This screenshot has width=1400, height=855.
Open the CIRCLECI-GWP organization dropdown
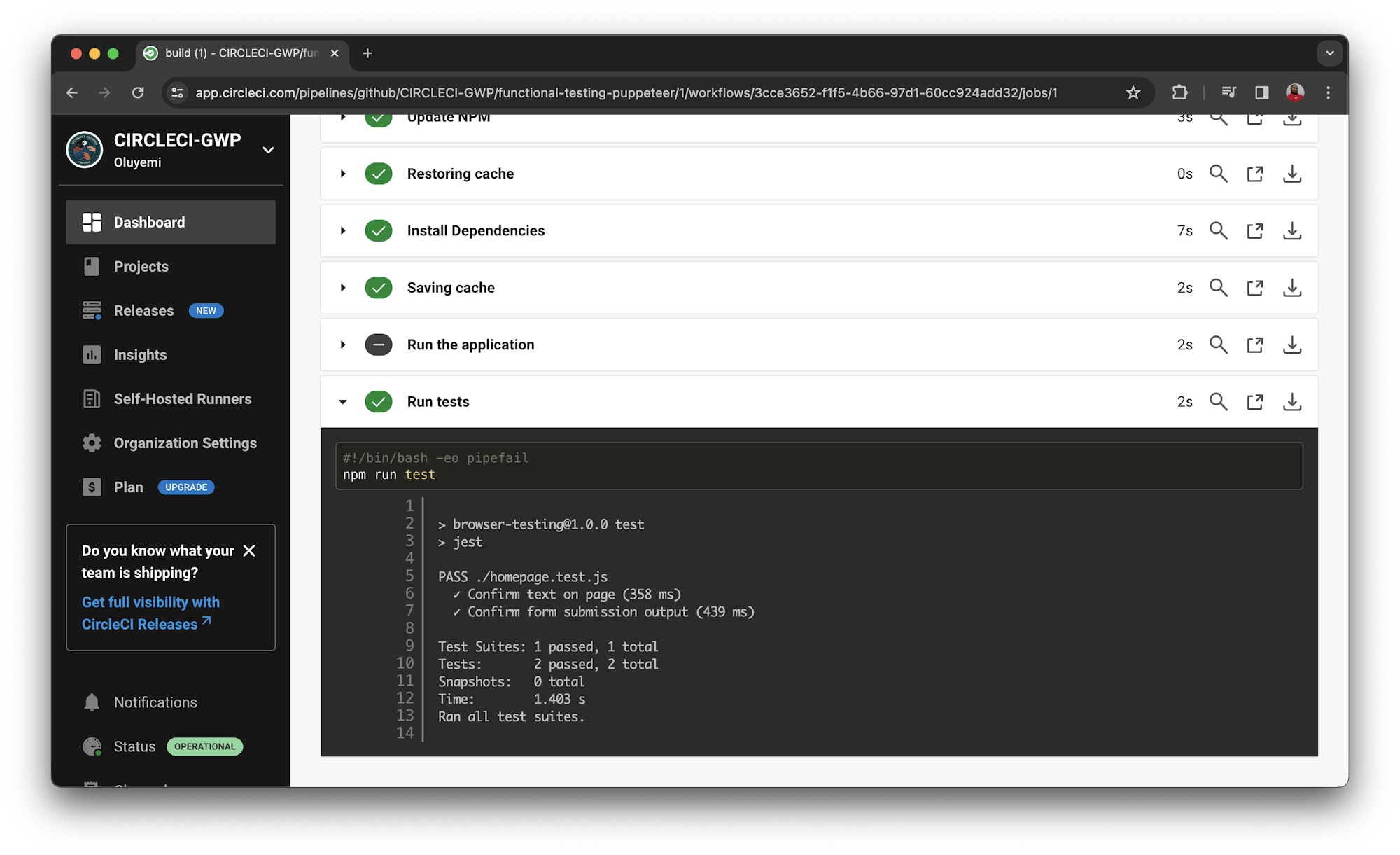point(268,149)
